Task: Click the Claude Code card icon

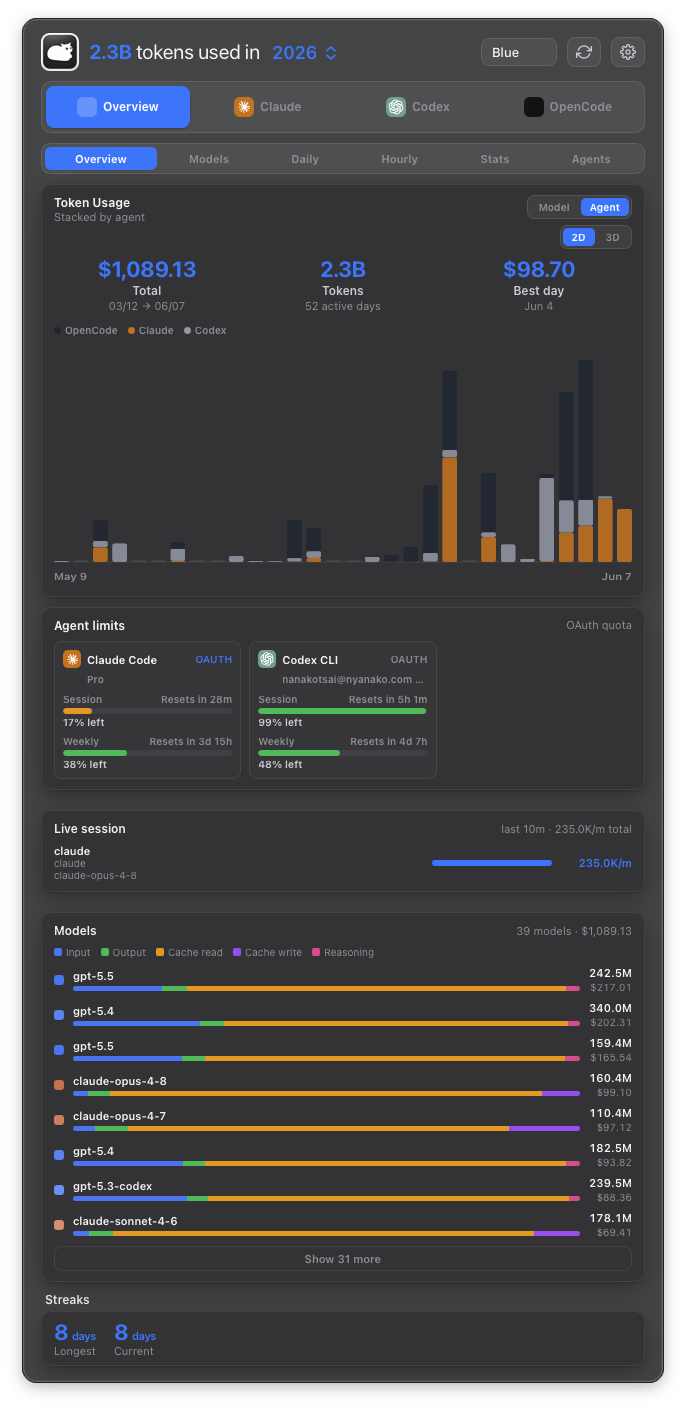Action: click(72, 659)
